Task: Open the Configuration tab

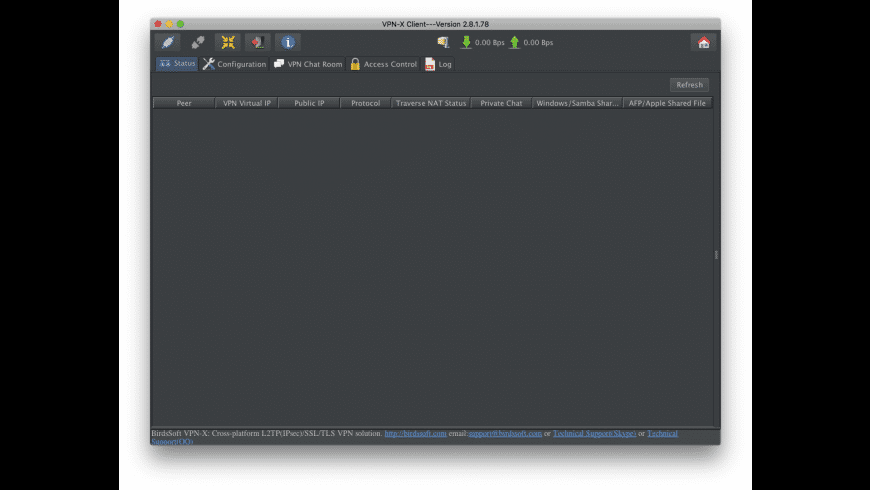Action: click(234, 64)
